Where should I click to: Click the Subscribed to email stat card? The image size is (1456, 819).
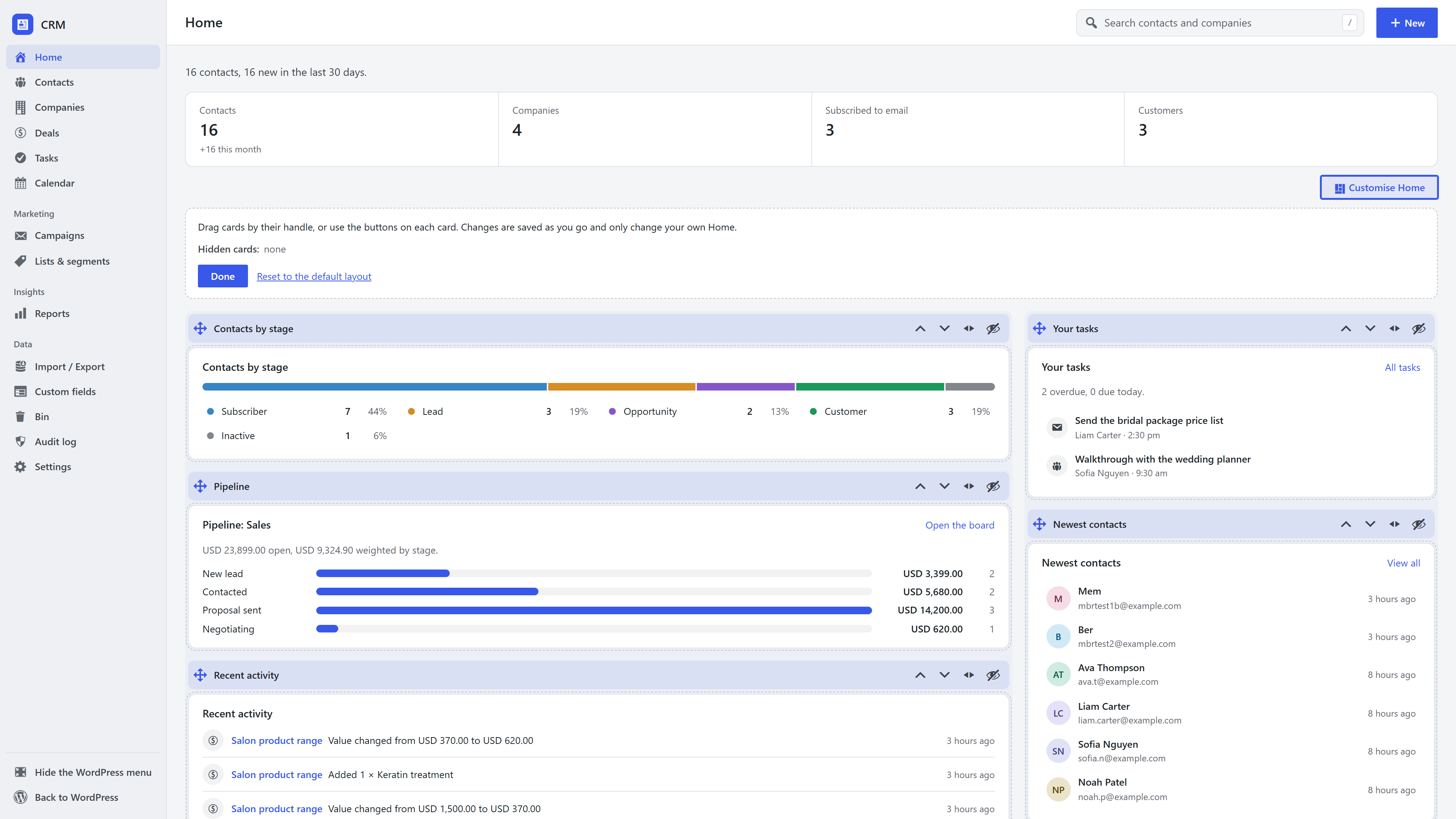click(x=968, y=129)
